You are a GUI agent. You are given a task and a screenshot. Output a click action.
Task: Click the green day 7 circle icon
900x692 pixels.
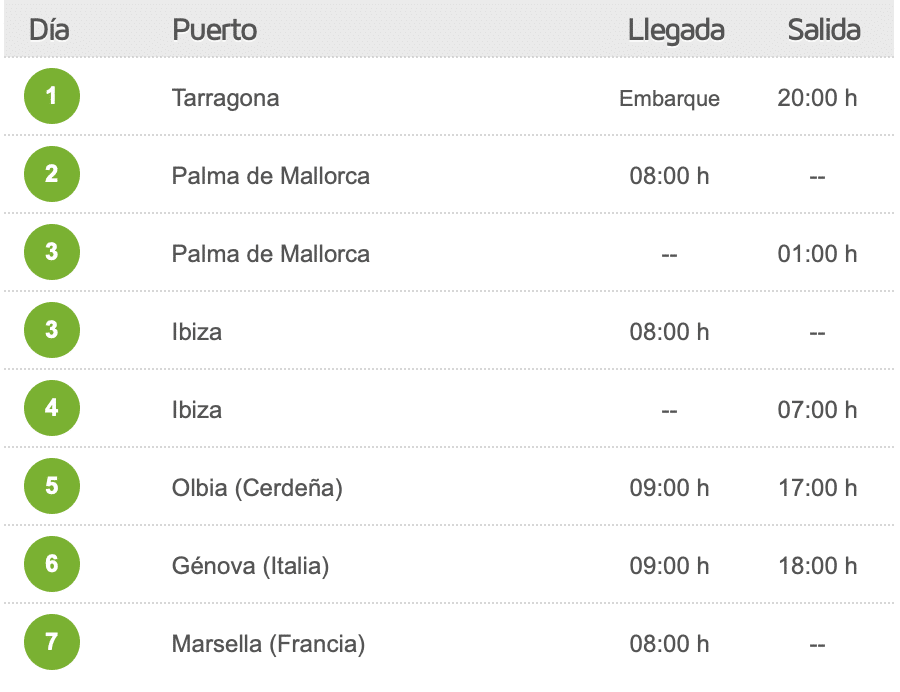pos(52,642)
